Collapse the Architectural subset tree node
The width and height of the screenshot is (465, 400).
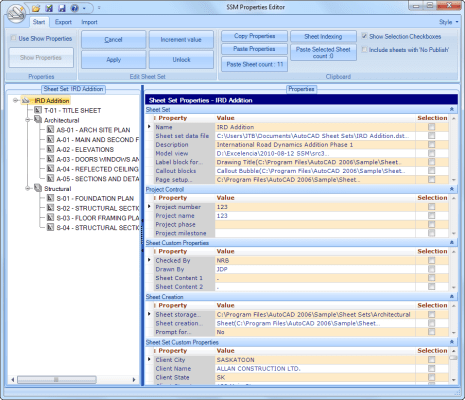pyautogui.click(x=28, y=120)
